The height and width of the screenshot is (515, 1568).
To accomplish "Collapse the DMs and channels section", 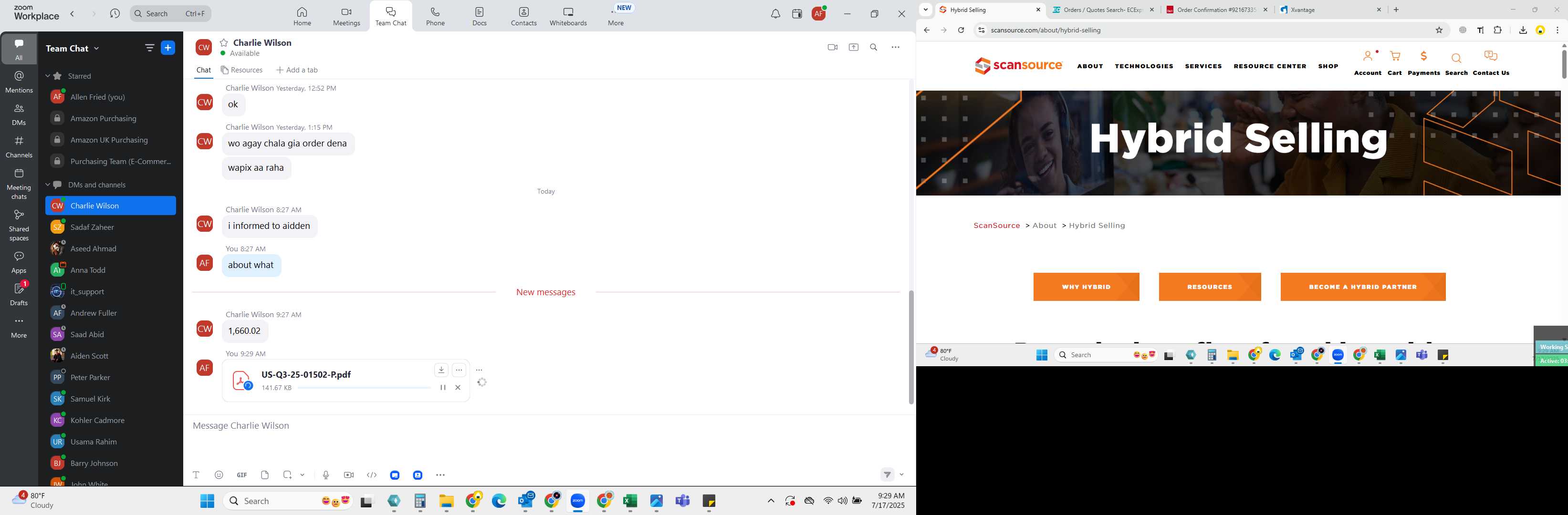I will [x=47, y=185].
